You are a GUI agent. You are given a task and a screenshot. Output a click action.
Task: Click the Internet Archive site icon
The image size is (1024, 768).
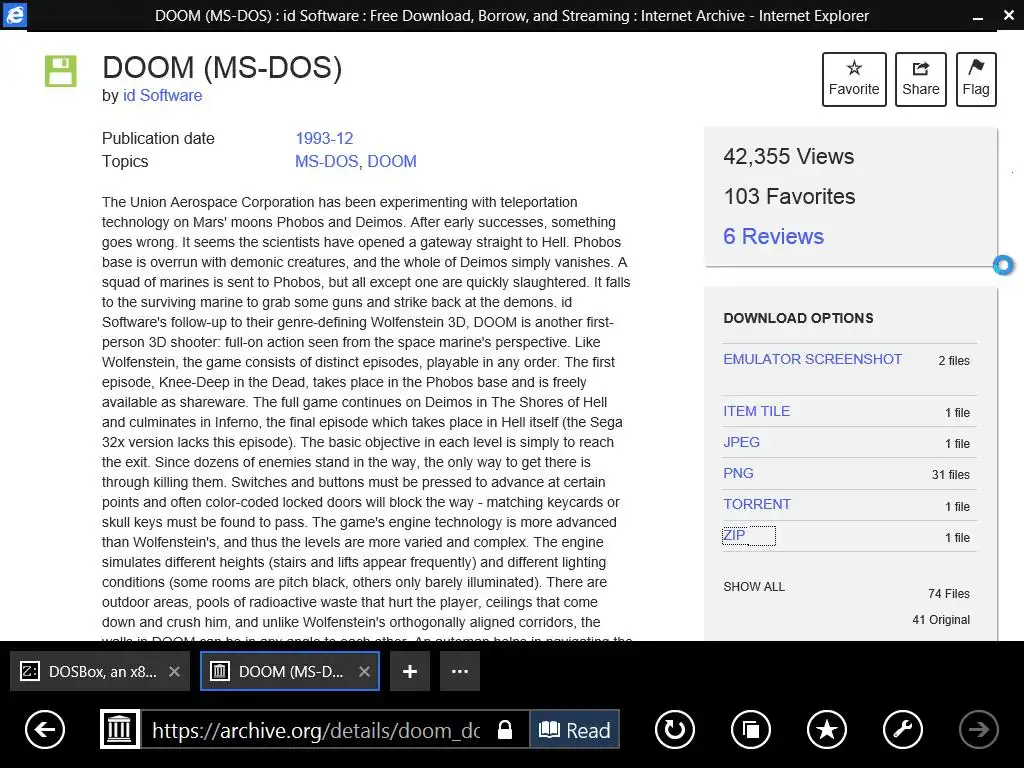coord(120,729)
